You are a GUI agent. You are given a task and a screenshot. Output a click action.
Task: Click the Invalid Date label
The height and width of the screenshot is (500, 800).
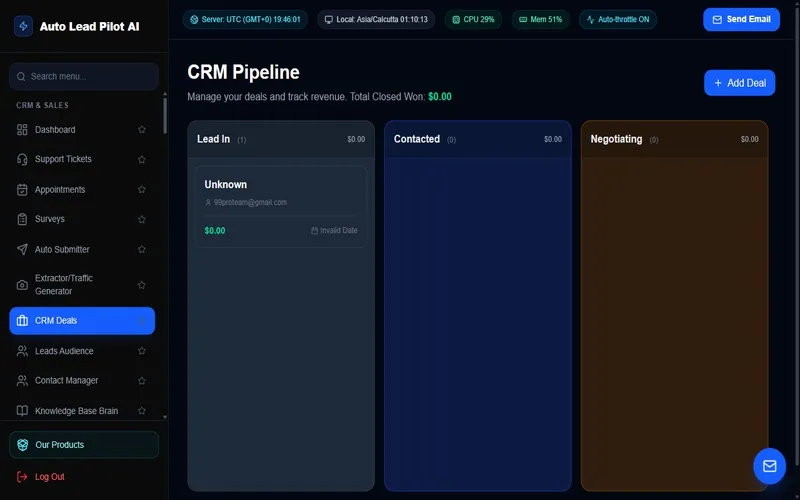[339, 231]
